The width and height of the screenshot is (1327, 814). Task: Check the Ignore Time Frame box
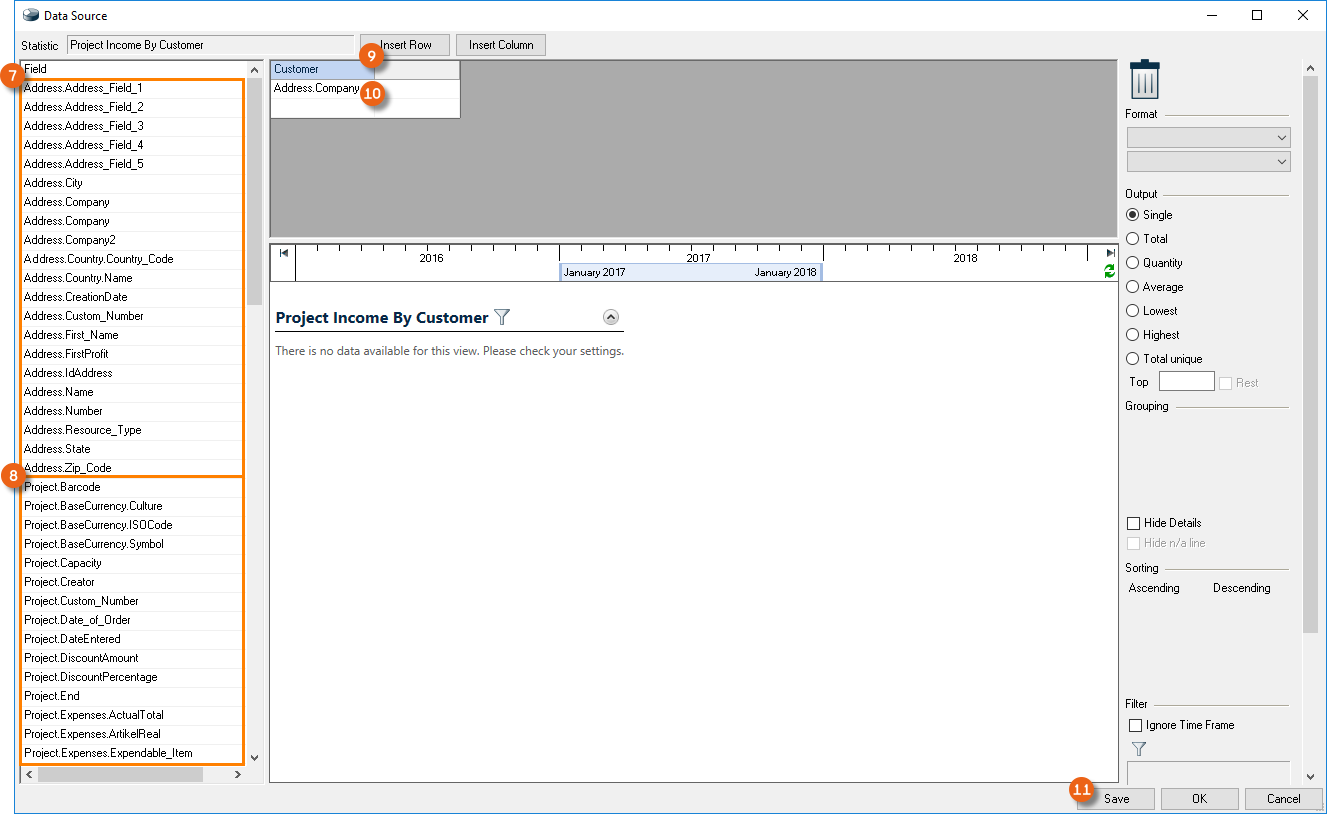pos(1135,725)
